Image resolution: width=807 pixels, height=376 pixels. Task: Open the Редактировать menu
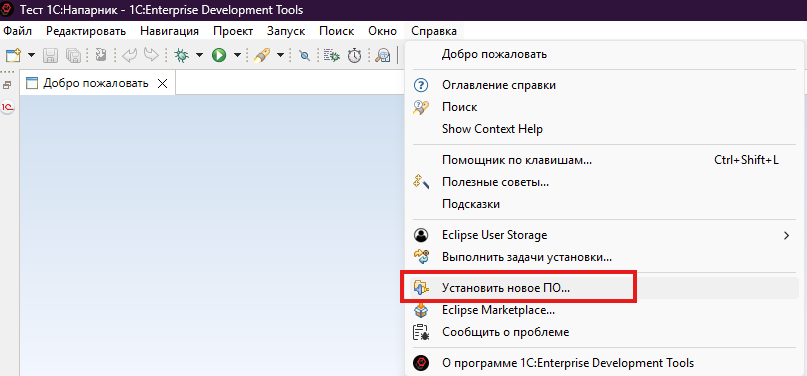coord(86,31)
